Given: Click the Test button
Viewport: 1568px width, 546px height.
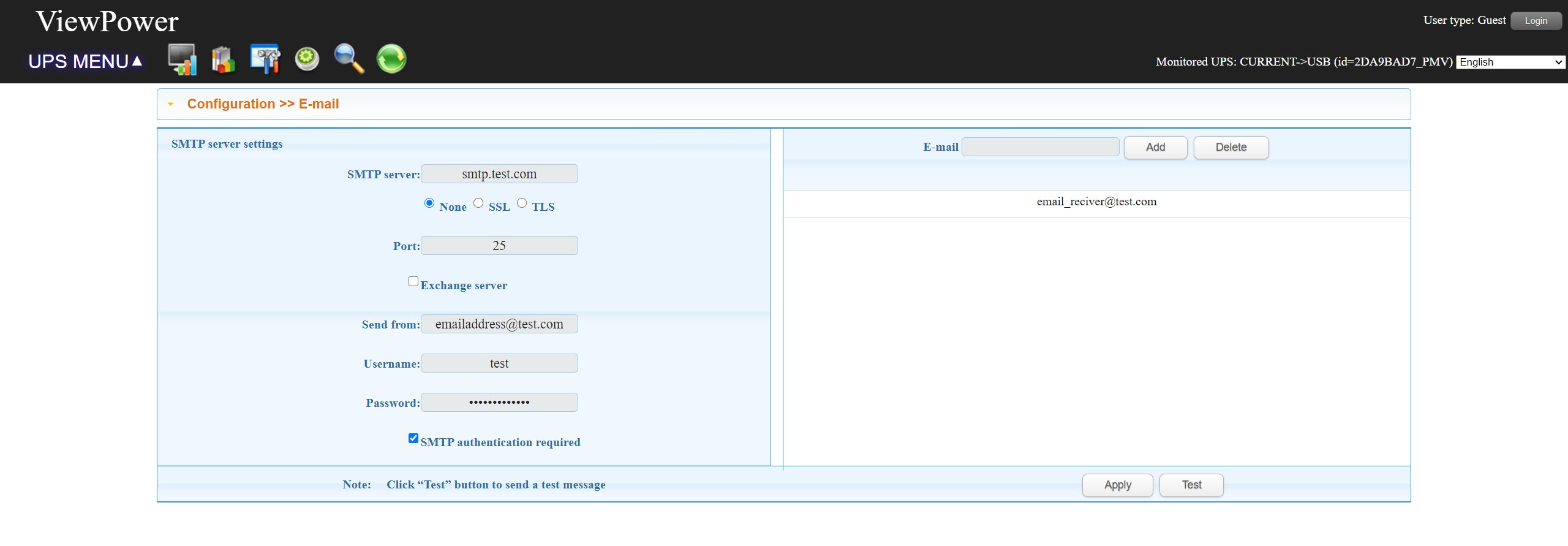Looking at the screenshot, I should pos(1191,485).
